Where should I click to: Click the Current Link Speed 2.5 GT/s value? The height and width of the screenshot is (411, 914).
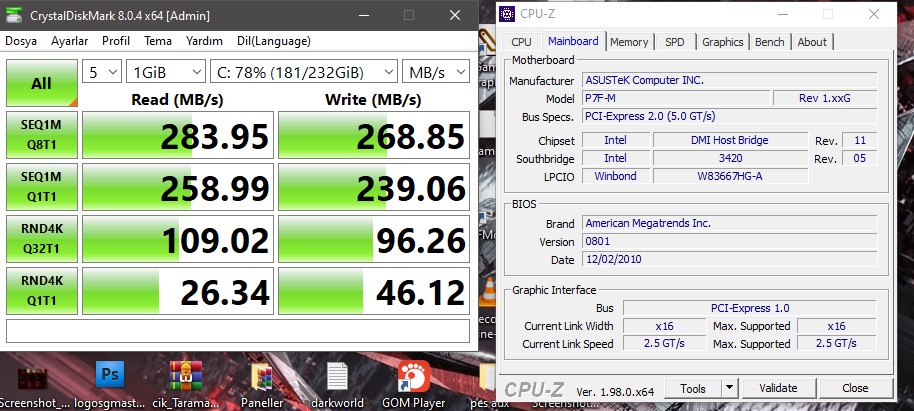pos(665,343)
